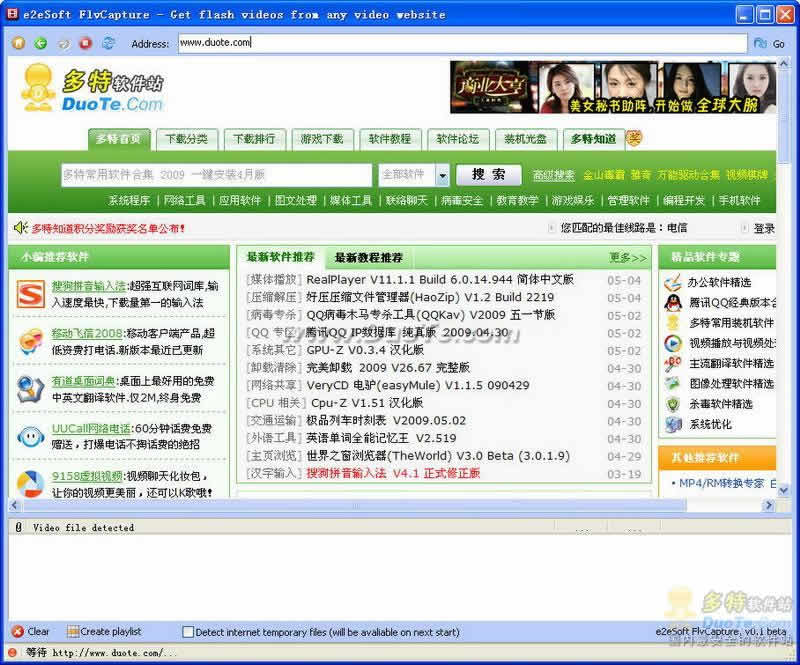Click the UUCall smiley face icon

[x=30, y=437]
